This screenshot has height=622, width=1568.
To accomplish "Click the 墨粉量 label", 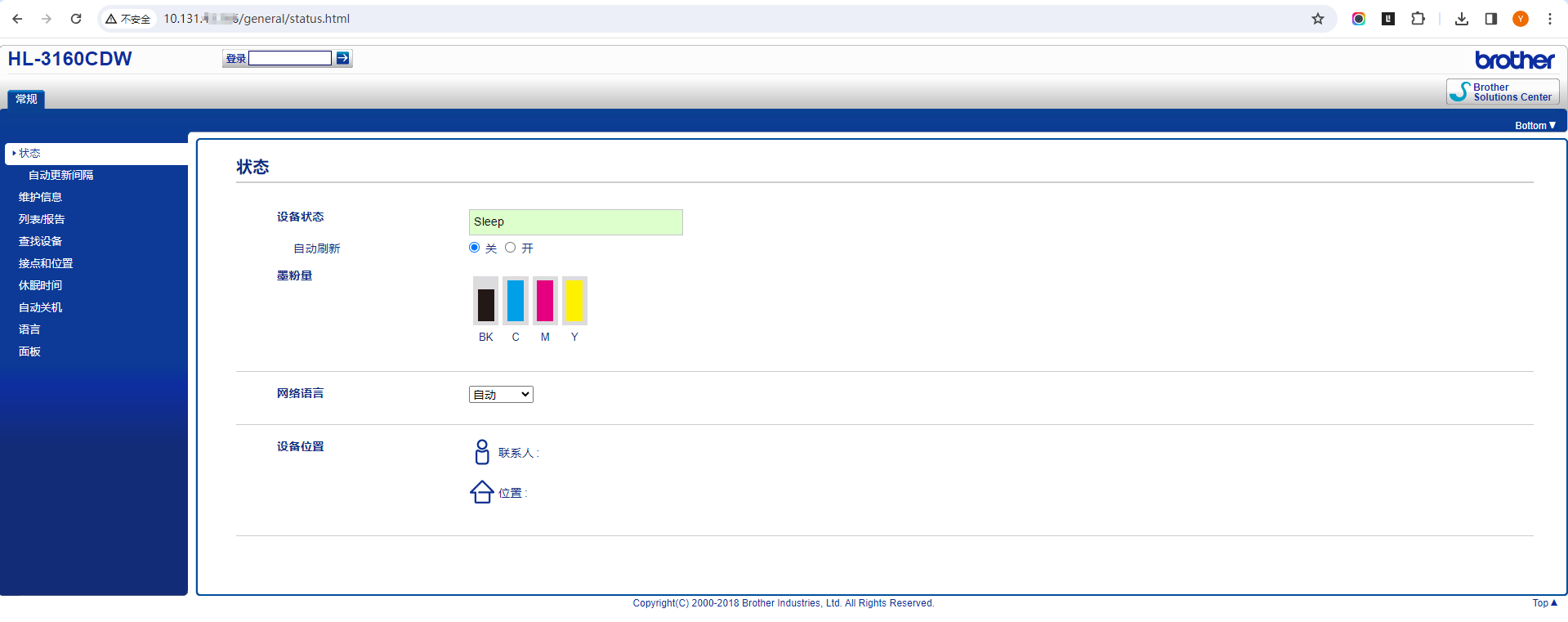I will 294,275.
